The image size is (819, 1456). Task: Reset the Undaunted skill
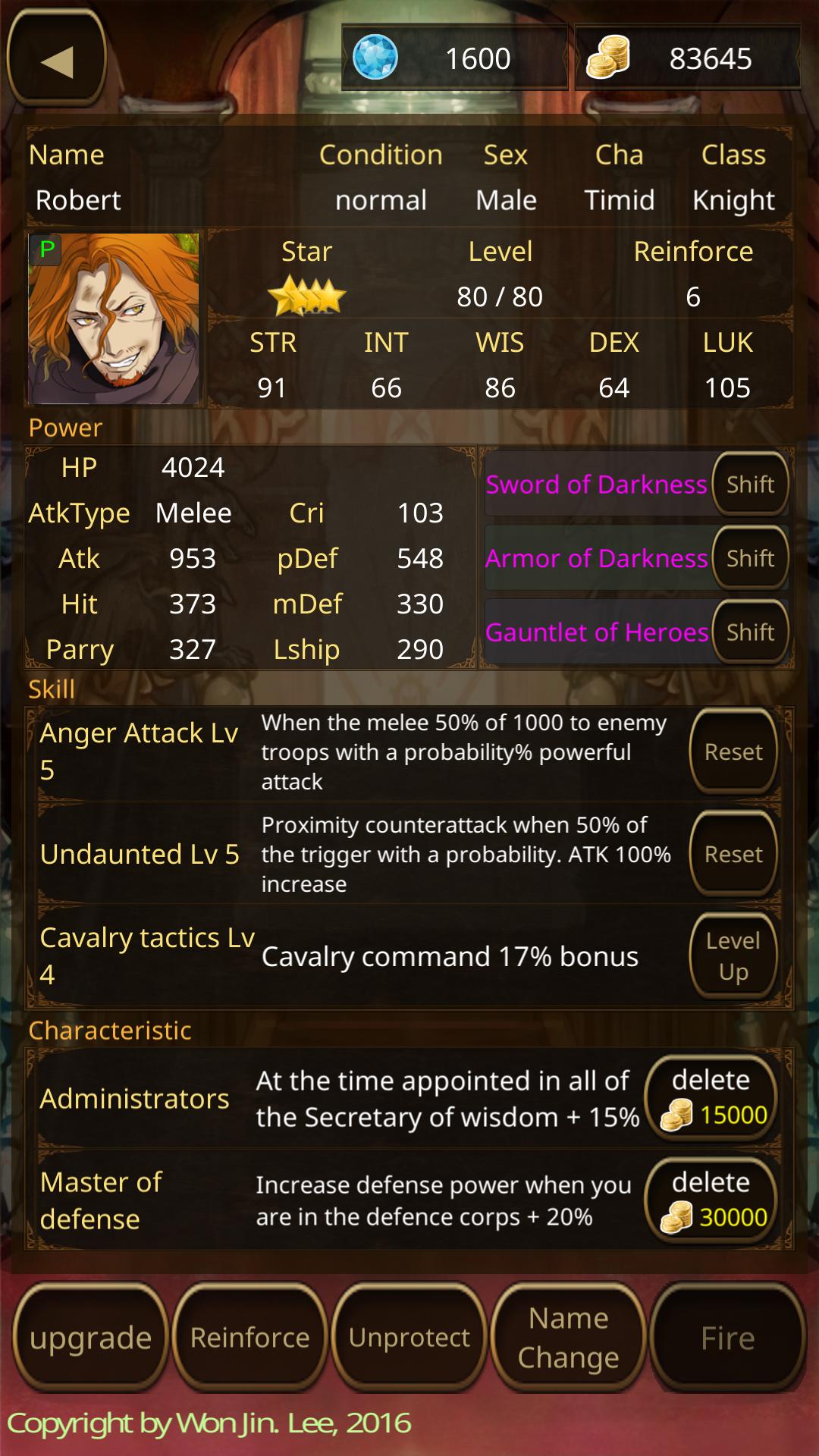tap(733, 854)
